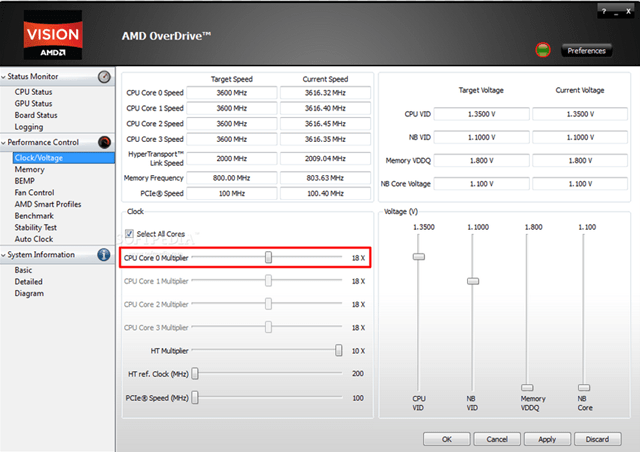Click CPU Core 1 current speed field
Image resolution: width=640 pixels, height=452 pixels.
point(325,108)
